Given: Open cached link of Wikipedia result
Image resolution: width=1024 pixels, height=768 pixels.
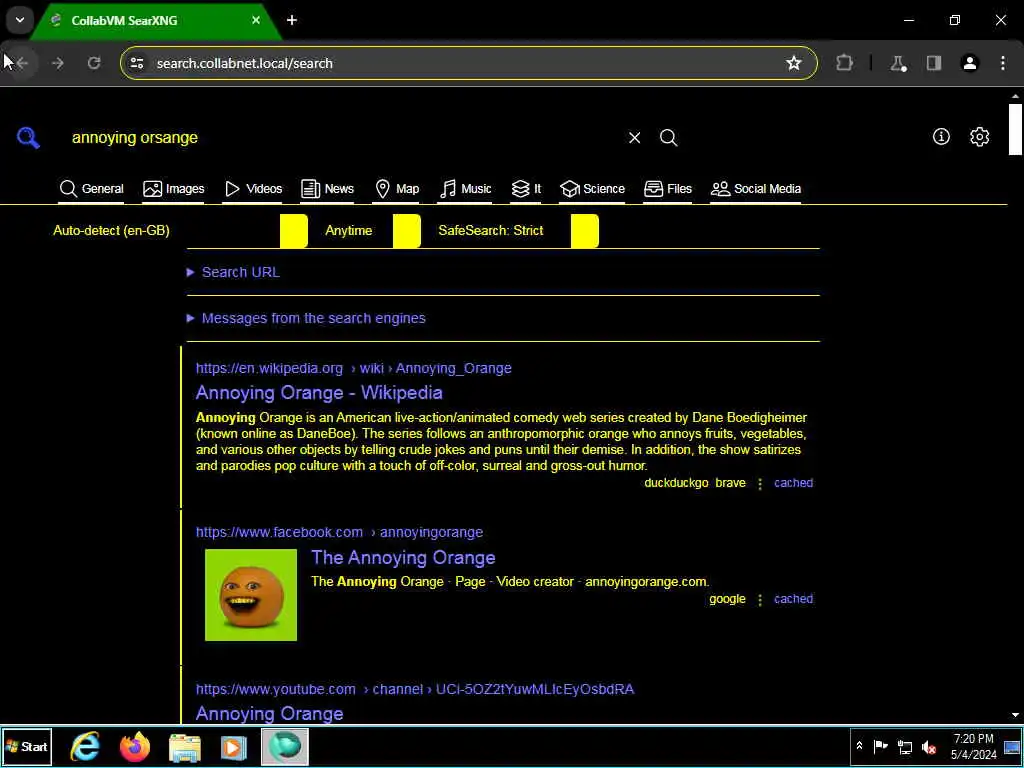Looking at the screenshot, I should point(793,483).
